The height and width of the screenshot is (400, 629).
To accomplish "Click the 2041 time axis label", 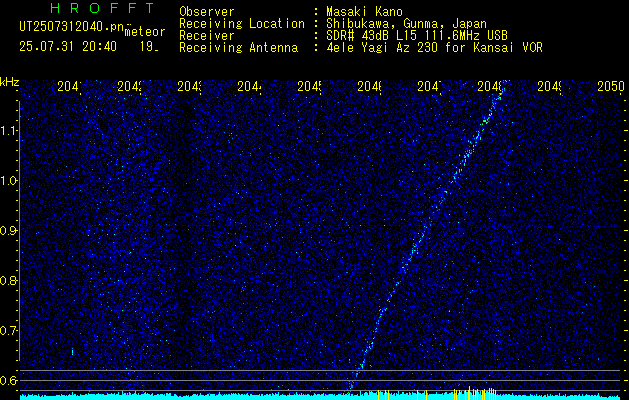I will [x=69, y=86].
